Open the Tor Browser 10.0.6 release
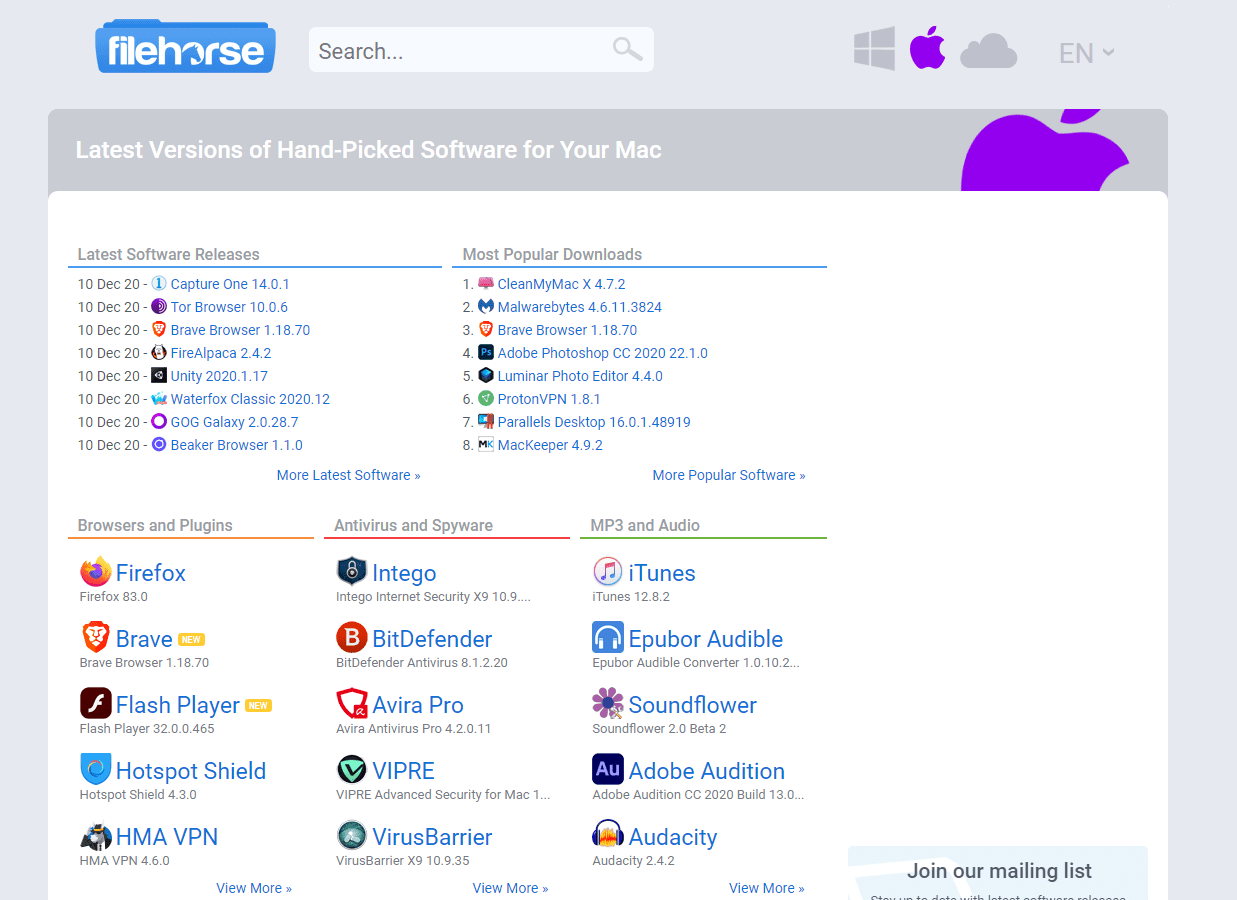This screenshot has width=1237, height=900. point(229,307)
